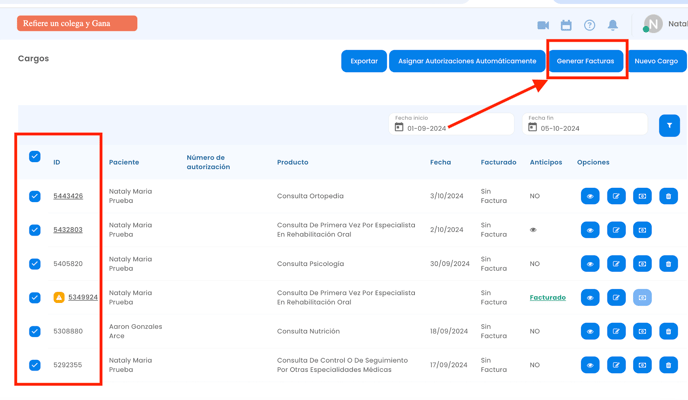
Task: Register payment for charge 5432803
Action: pyautogui.click(x=642, y=230)
